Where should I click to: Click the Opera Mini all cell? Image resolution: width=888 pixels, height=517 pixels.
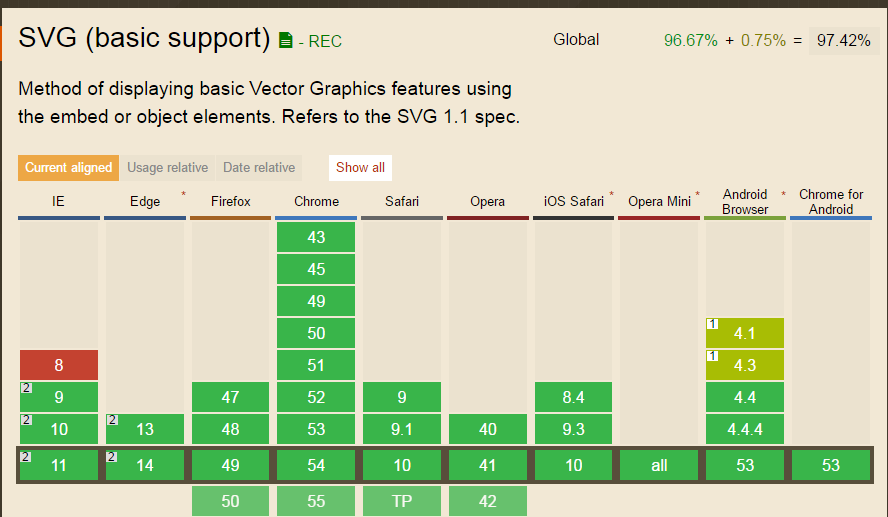coord(659,465)
